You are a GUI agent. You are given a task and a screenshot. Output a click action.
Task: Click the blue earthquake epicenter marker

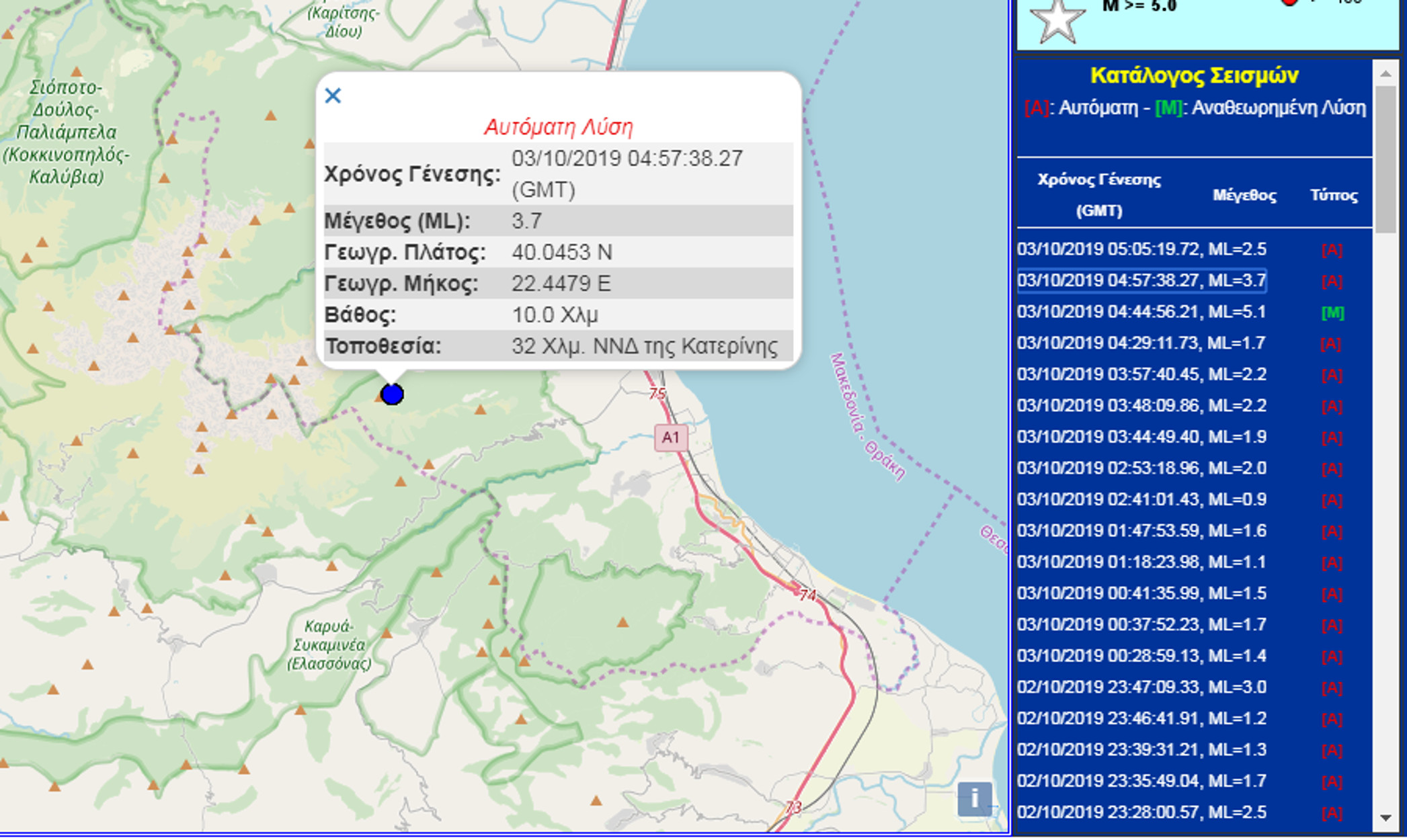click(x=392, y=394)
